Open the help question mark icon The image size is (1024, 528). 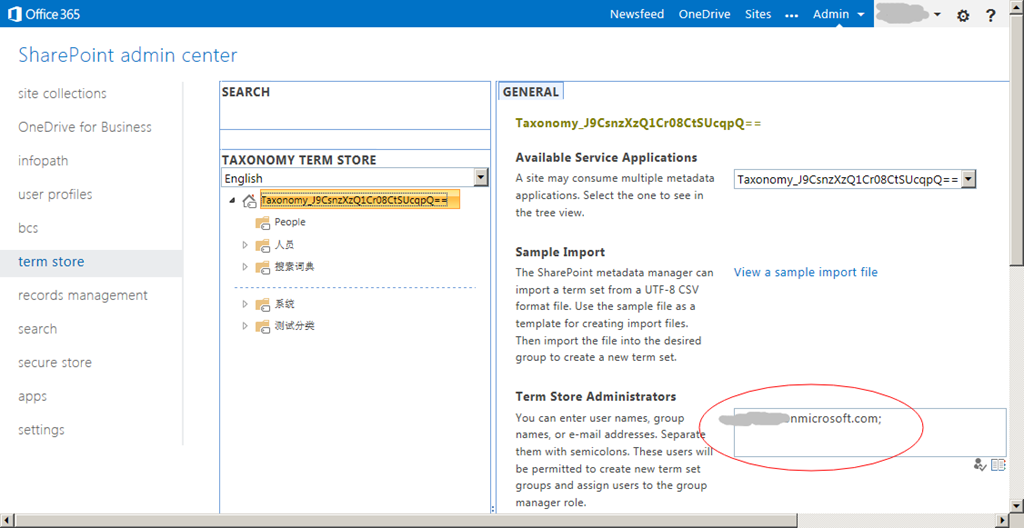[991, 16]
